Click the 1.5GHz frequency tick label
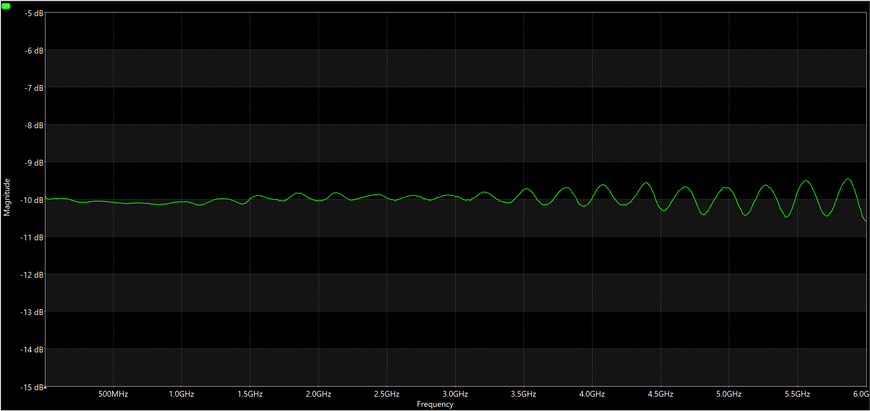The height and width of the screenshot is (411, 870). pyautogui.click(x=250, y=394)
